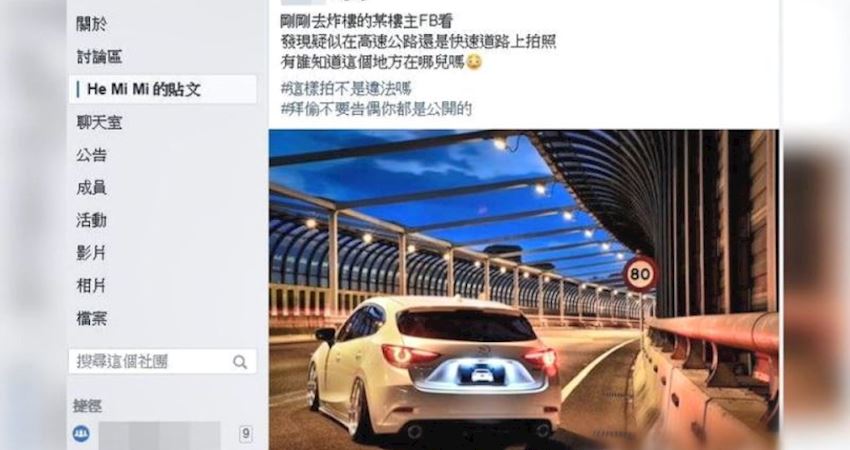This screenshot has height=450, width=850.
Task: Open 檔案 section
Action: [x=91, y=318]
